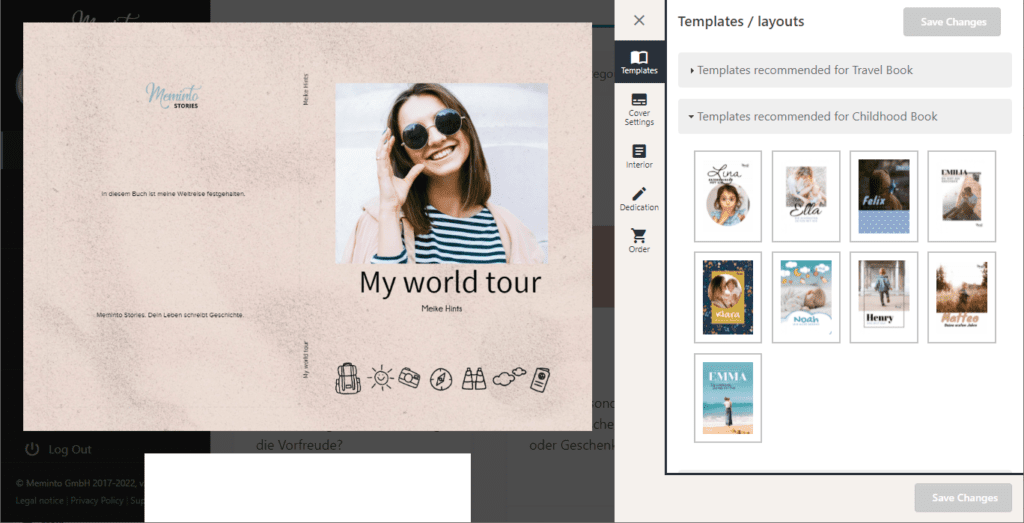
Task: Click the cloud icon on the cover
Action: [x=509, y=376]
